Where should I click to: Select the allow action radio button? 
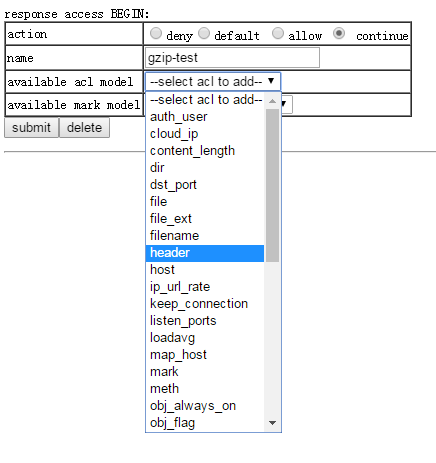click(278, 33)
